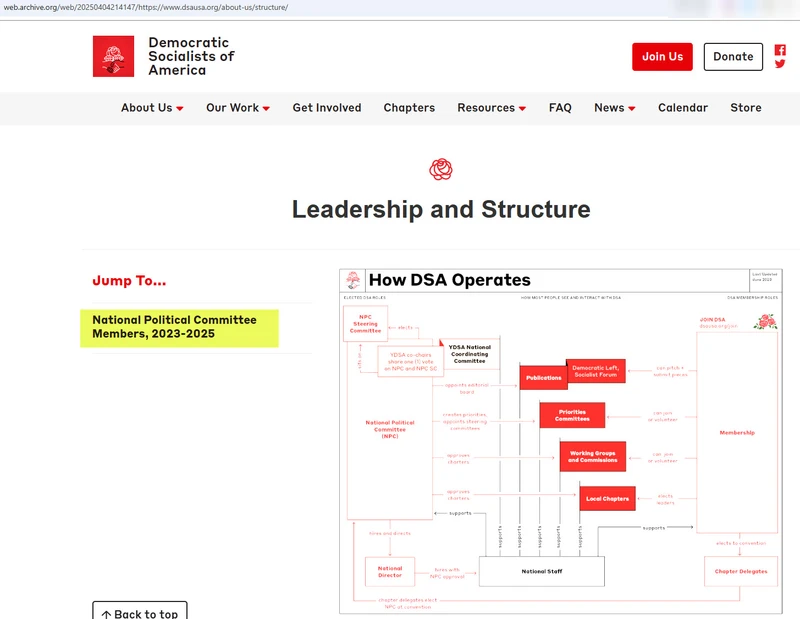Screen dimensions: 800x619
Task: Click the DSA rose handshake logo
Action: pos(113,57)
